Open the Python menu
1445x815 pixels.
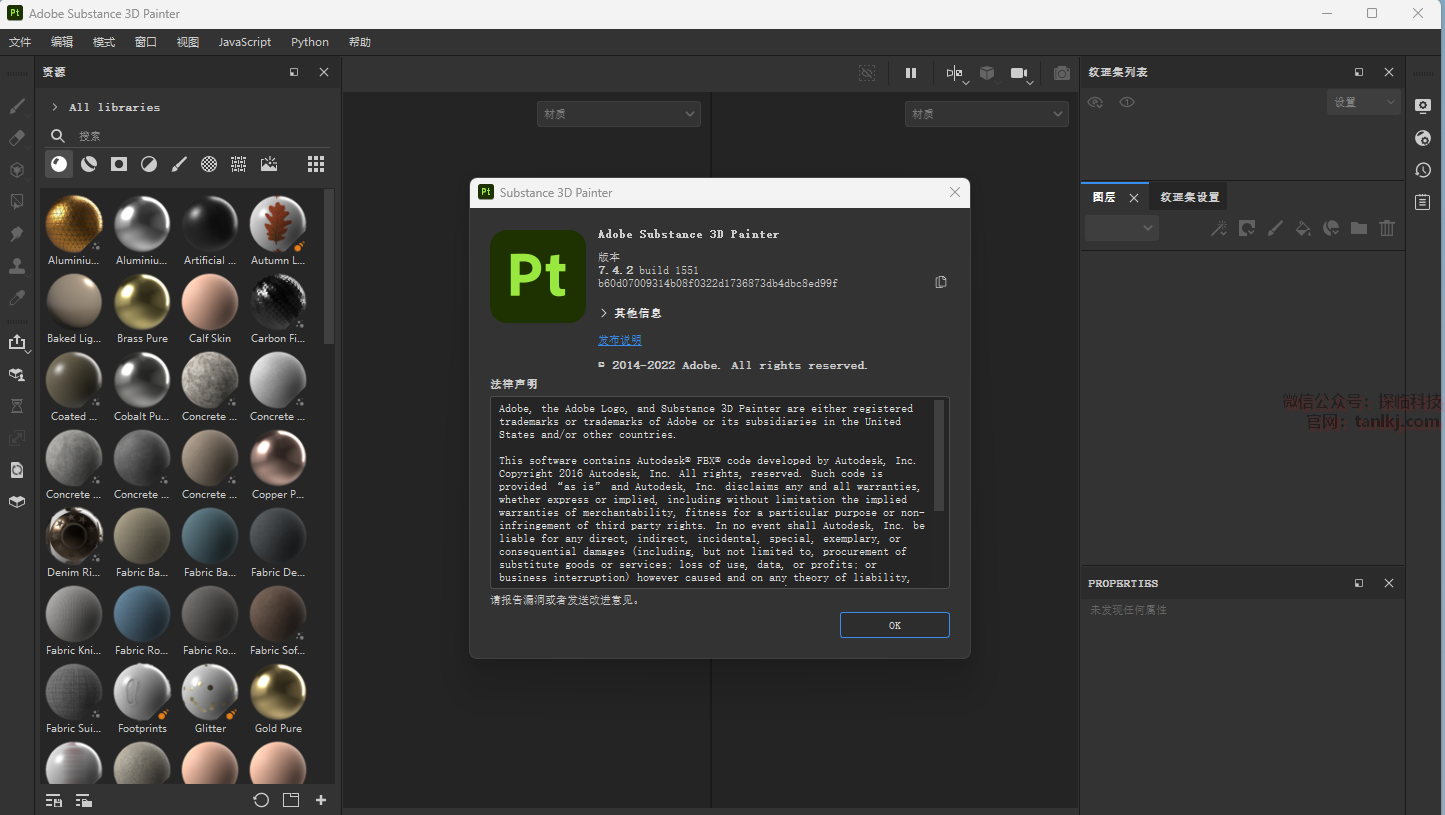pyautogui.click(x=310, y=42)
